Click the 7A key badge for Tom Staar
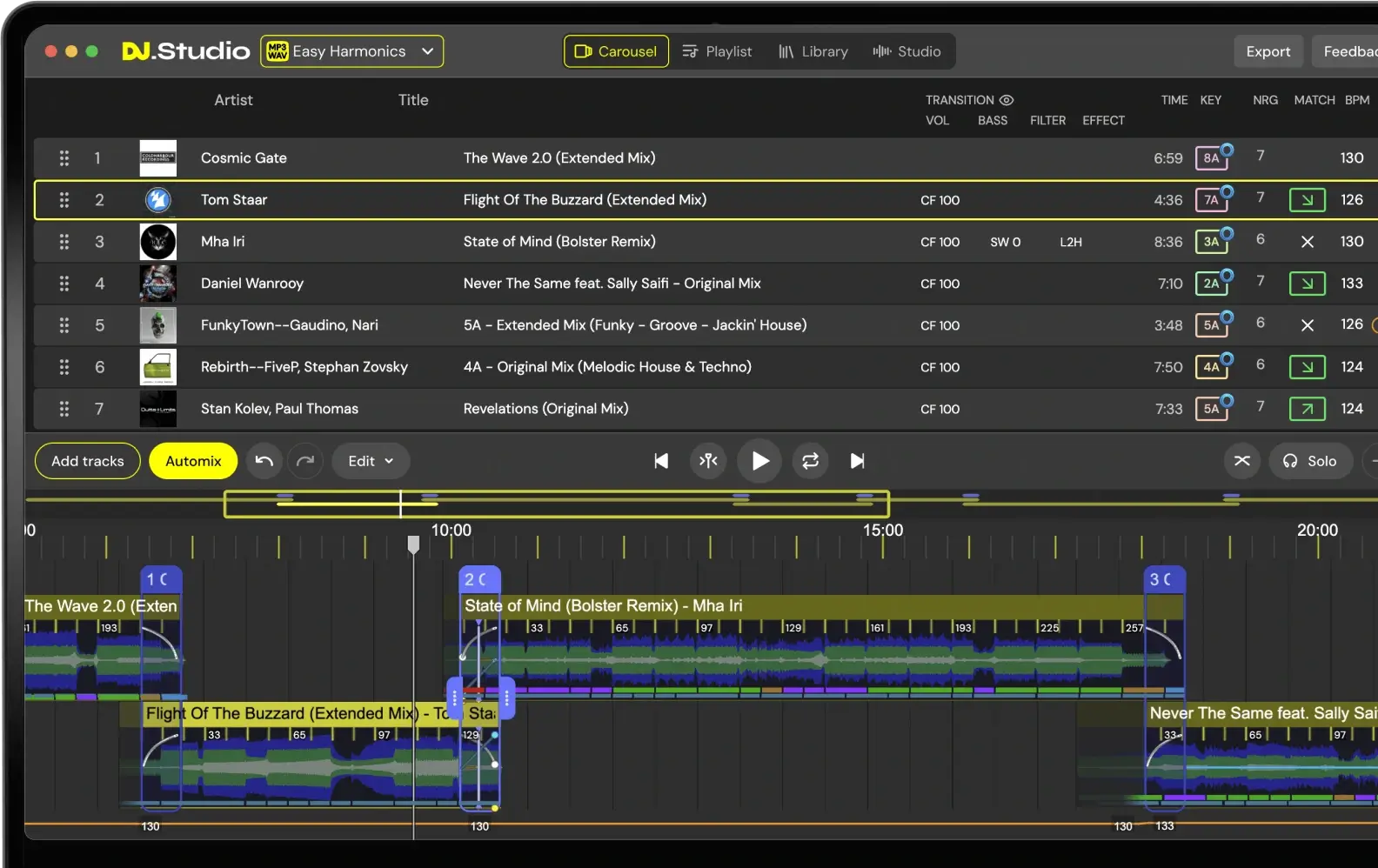 [x=1212, y=200]
